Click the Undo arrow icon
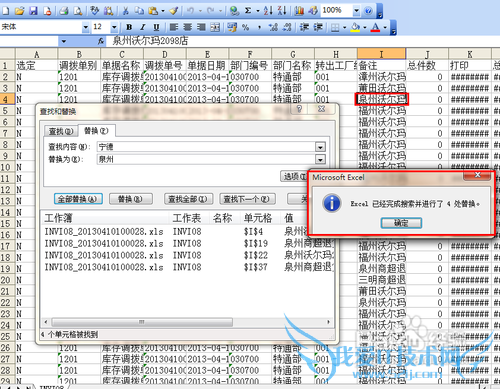Viewport: 500px width, 389px height. coord(191,11)
